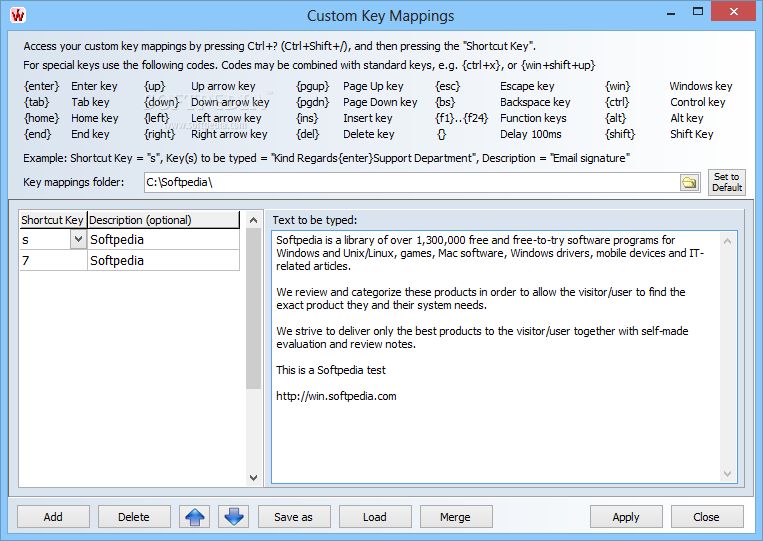The height and width of the screenshot is (541, 763).
Task: Click the Close button at the bottom right
Action: pos(707,517)
